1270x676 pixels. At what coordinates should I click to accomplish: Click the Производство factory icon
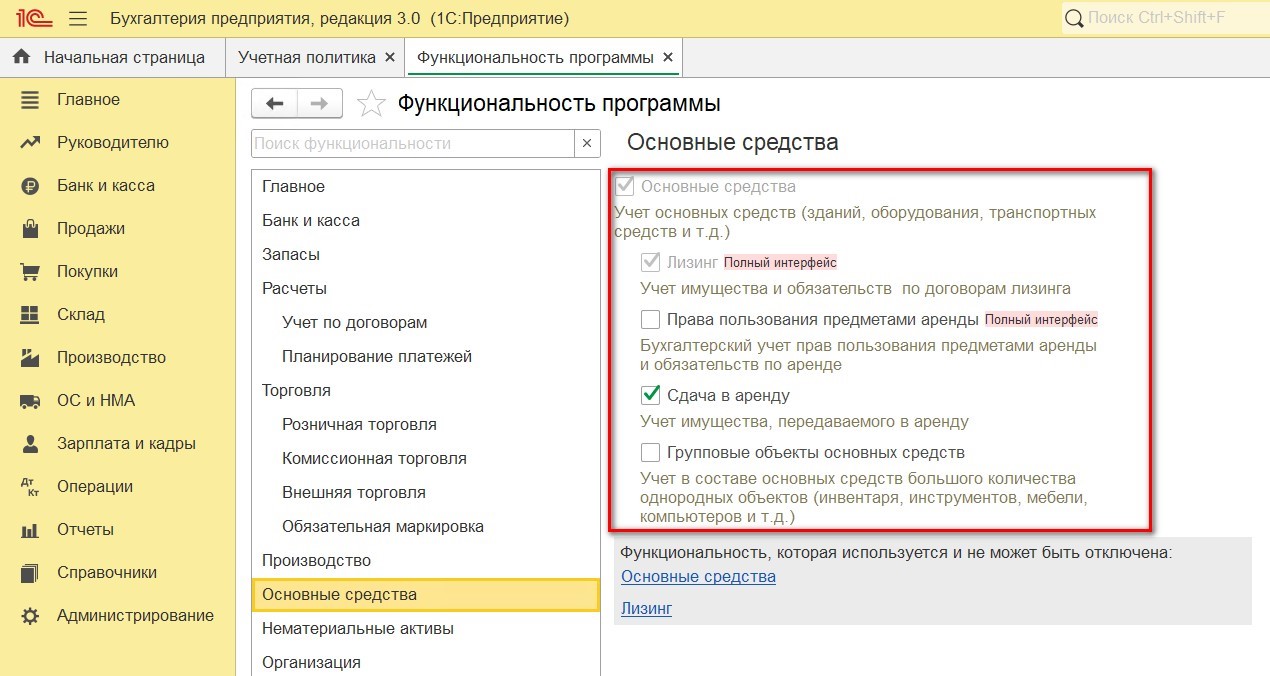(30, 358)
